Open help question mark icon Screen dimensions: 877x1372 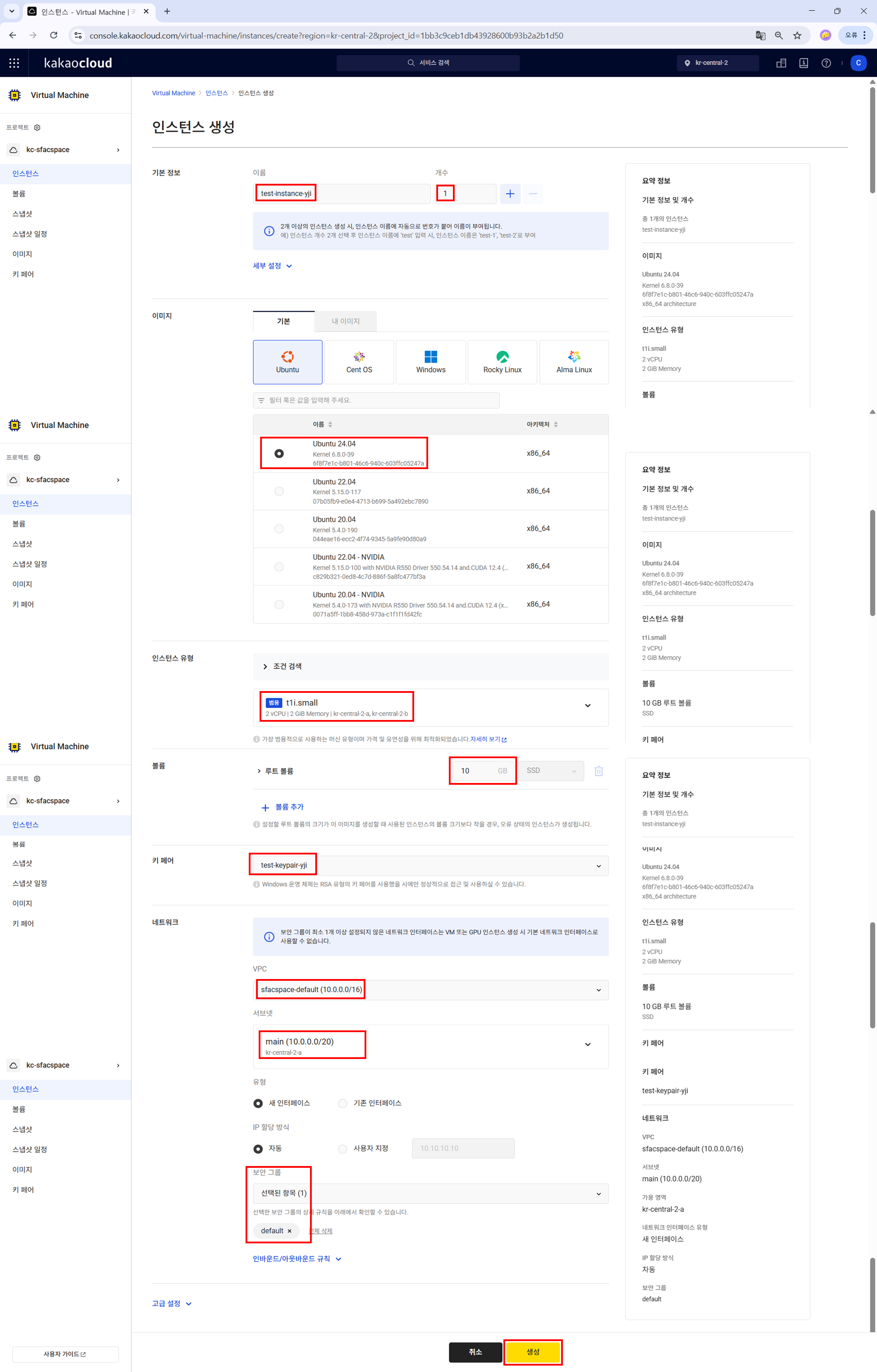click(x=826, y=63)
